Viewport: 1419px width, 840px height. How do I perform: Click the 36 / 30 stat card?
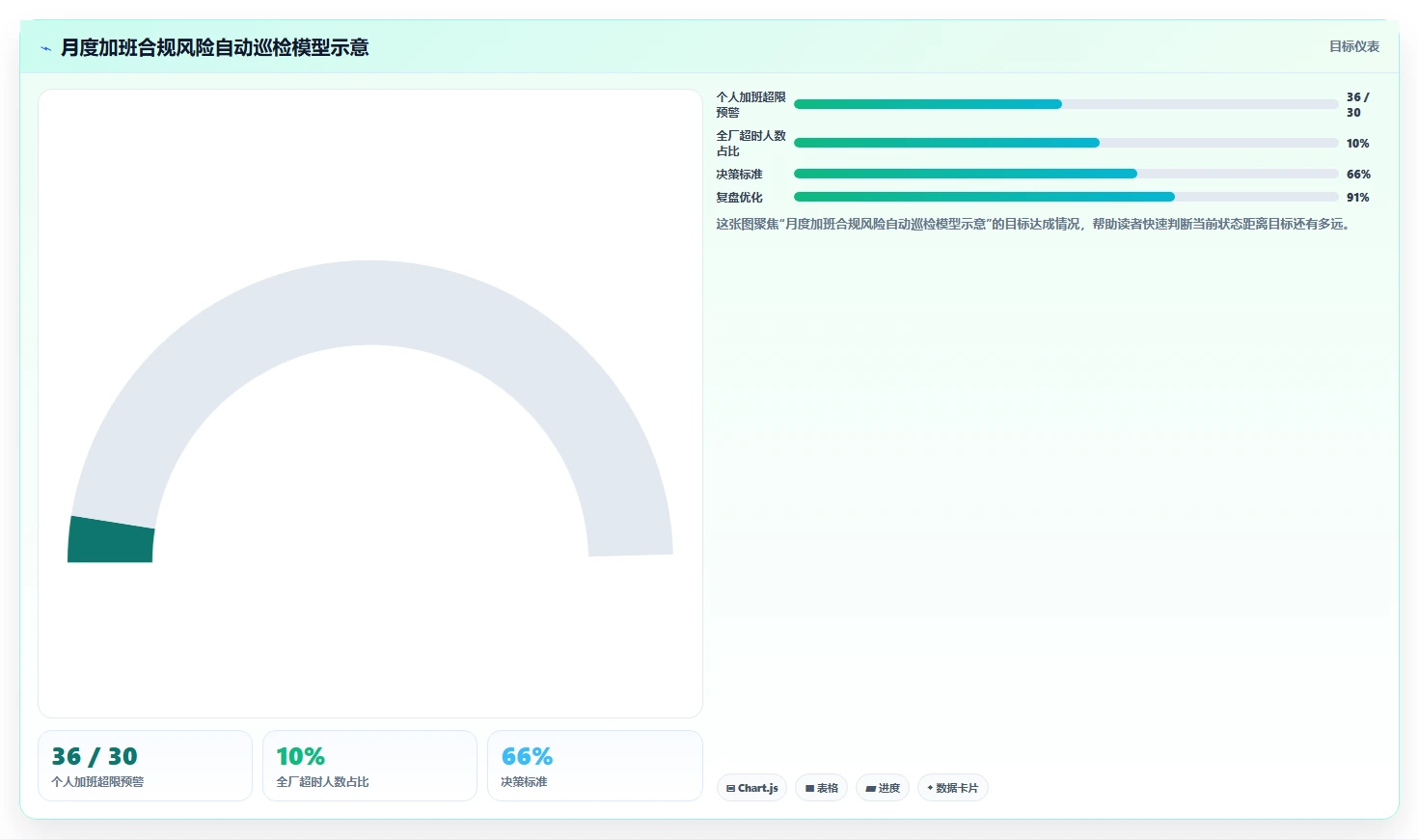(145, 766)
